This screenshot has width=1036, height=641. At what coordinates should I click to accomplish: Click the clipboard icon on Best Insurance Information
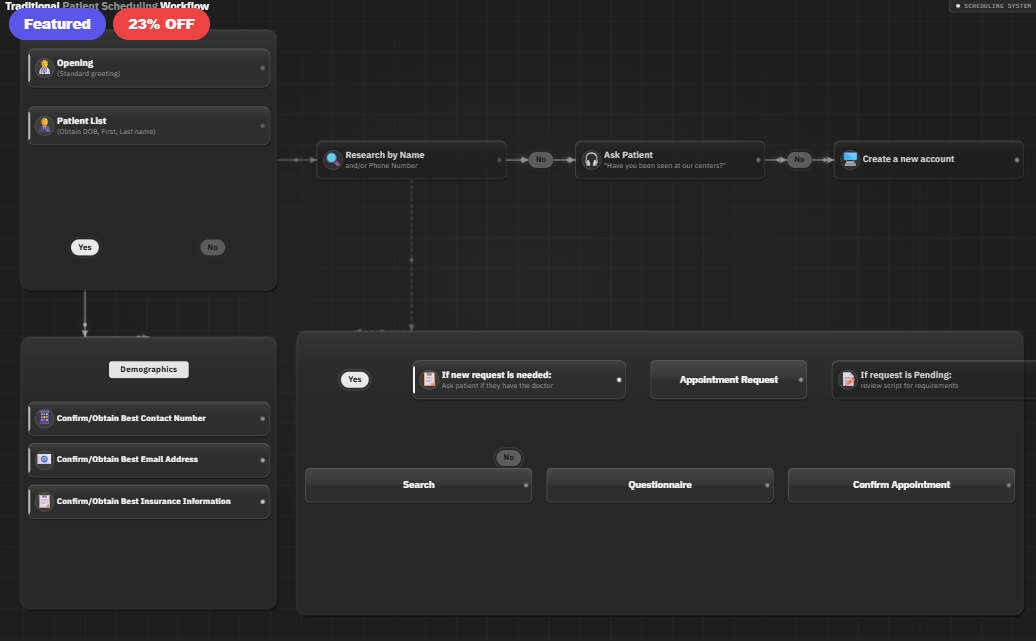click(x=44, y=501)
